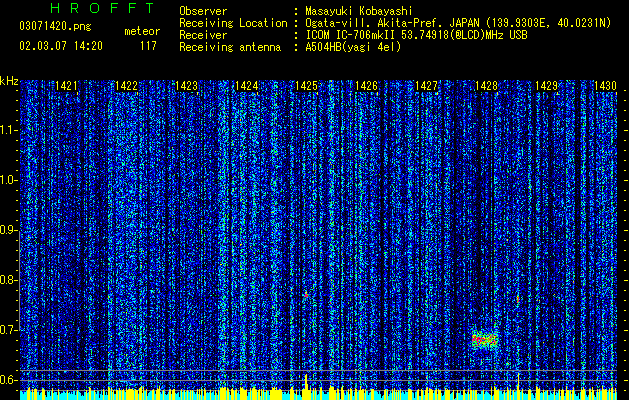
Task: Click the kHz axis label
Action: [x=9, y=81]
